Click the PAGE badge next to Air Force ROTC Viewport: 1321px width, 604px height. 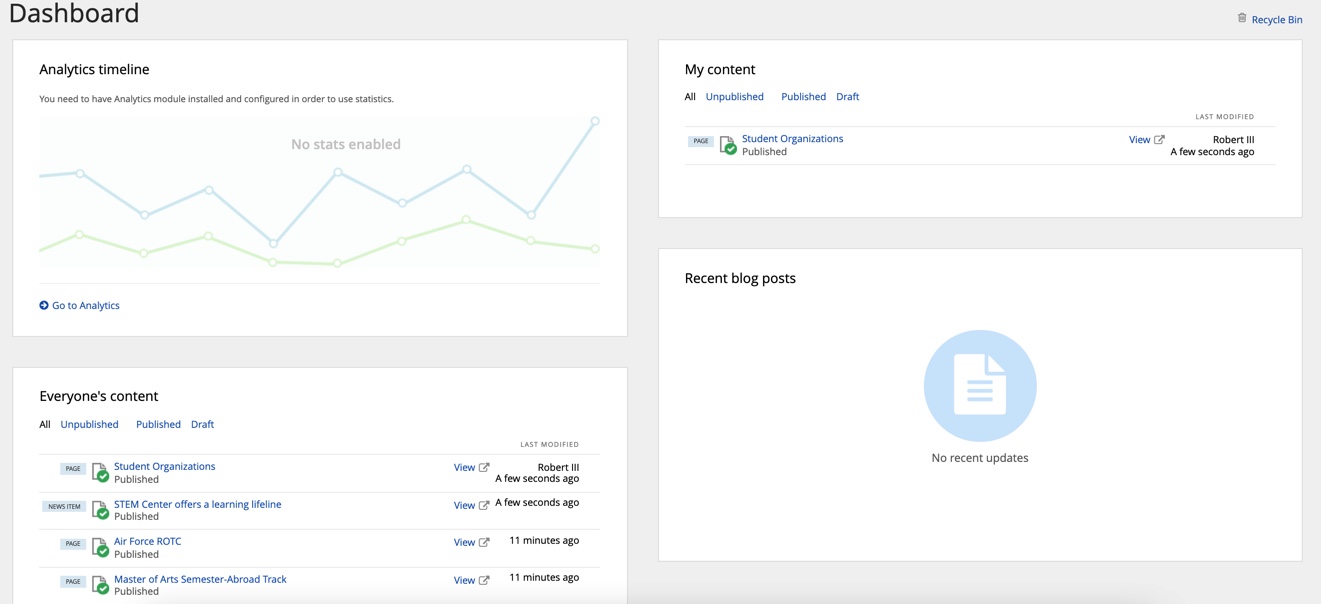72,543
